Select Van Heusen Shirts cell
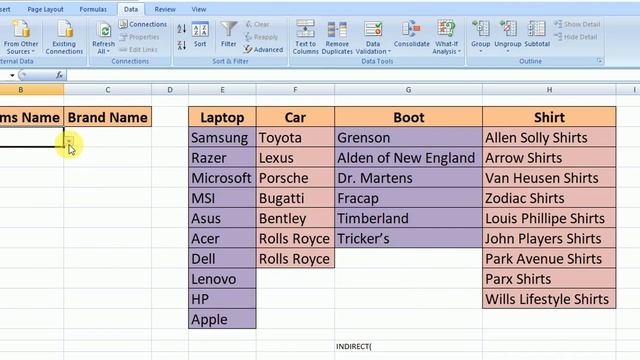640x360 pixels. 549,178
